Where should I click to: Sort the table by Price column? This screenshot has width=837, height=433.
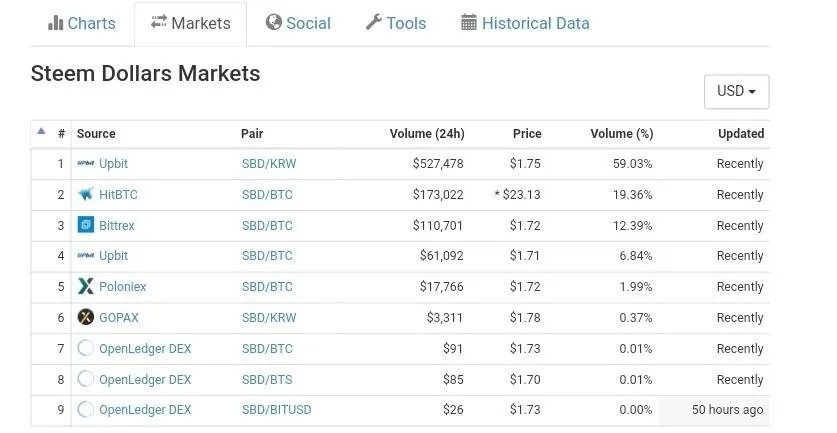pyautogui.click(x=527, y=133)
